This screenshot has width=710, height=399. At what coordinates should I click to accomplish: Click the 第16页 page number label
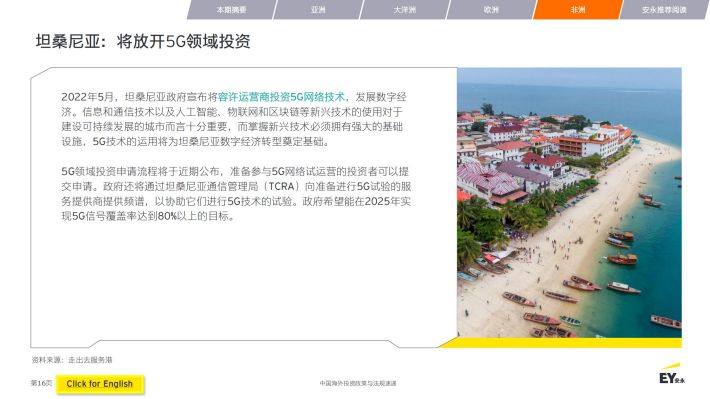click(41, 383)
